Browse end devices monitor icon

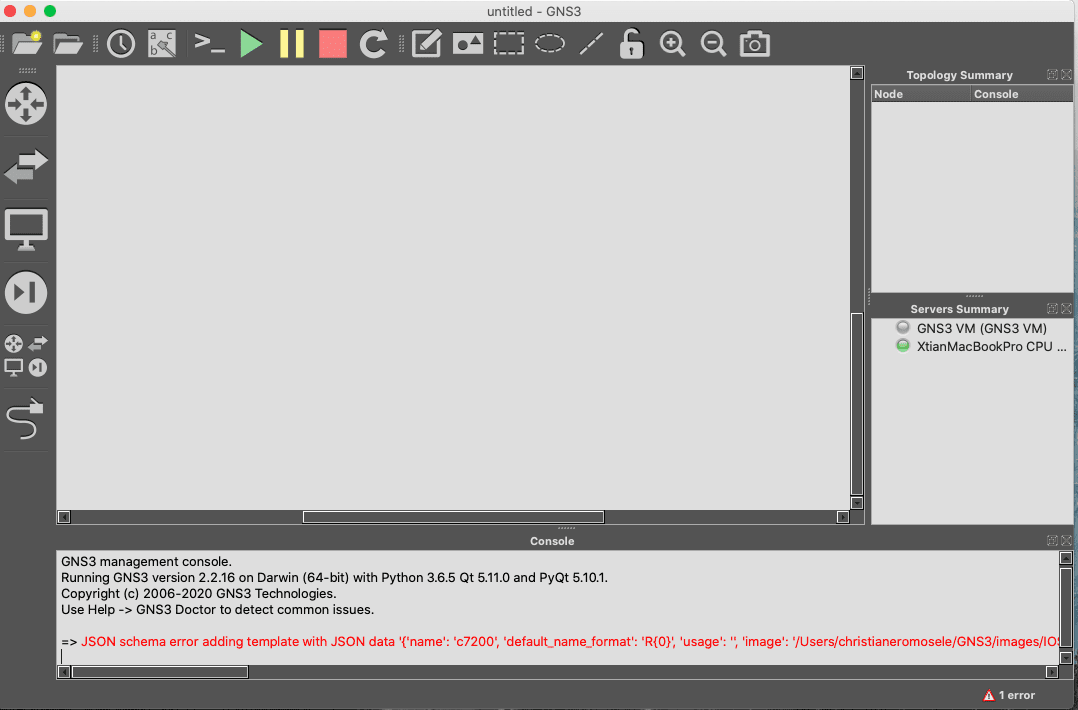26,229
